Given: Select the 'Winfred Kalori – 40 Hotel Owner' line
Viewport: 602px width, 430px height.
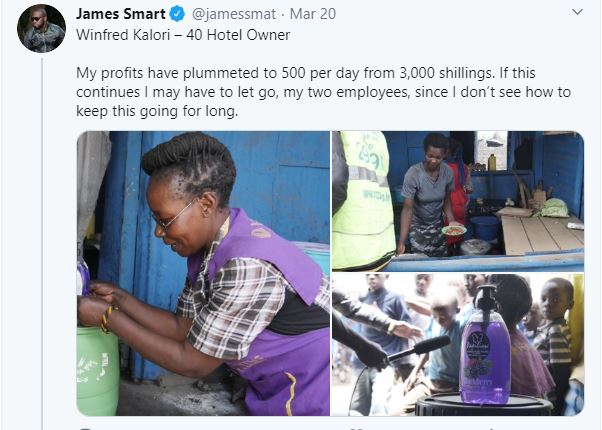Looking at the screenshot, I should pos(183,35).
